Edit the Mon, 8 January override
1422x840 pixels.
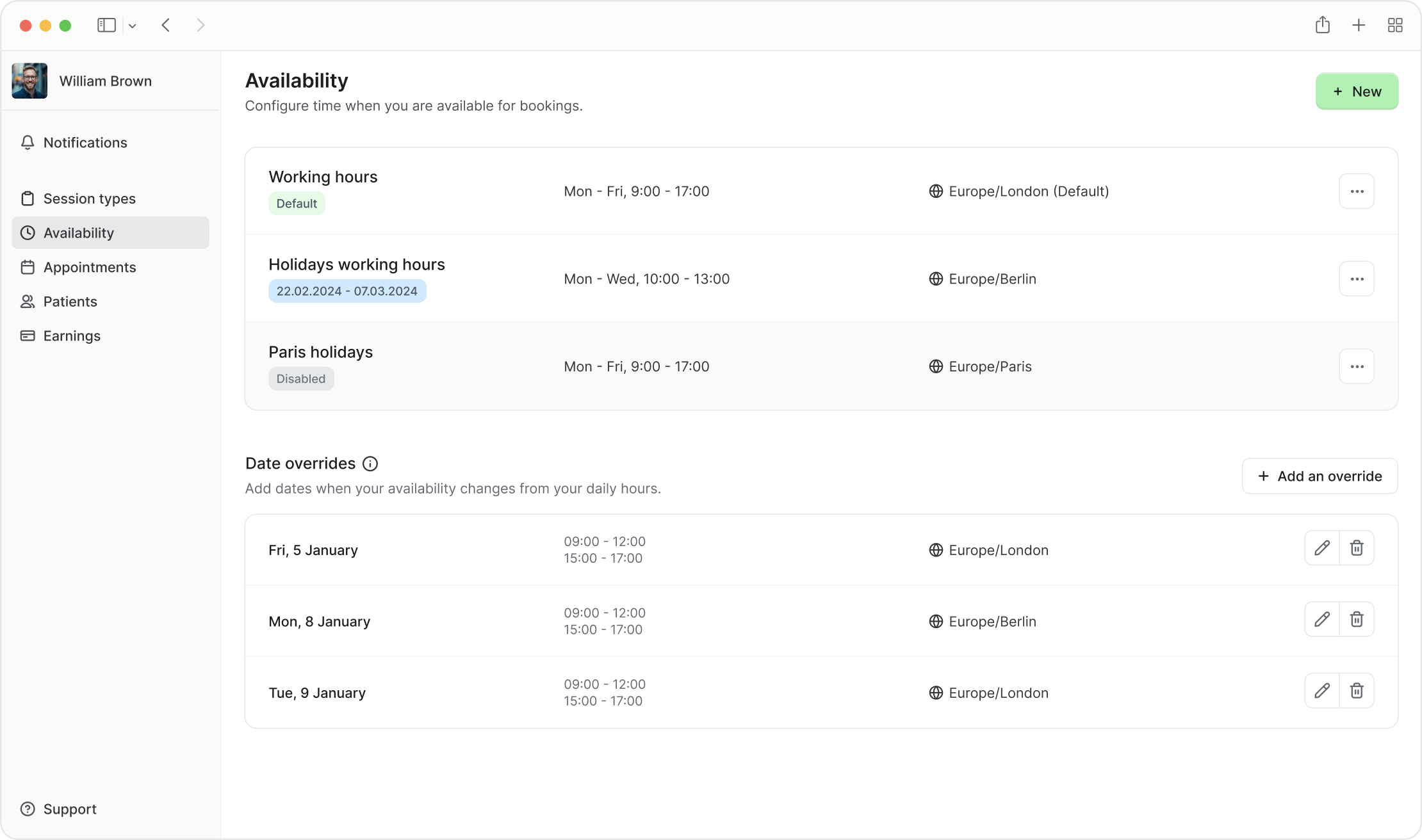[1321, 619]
